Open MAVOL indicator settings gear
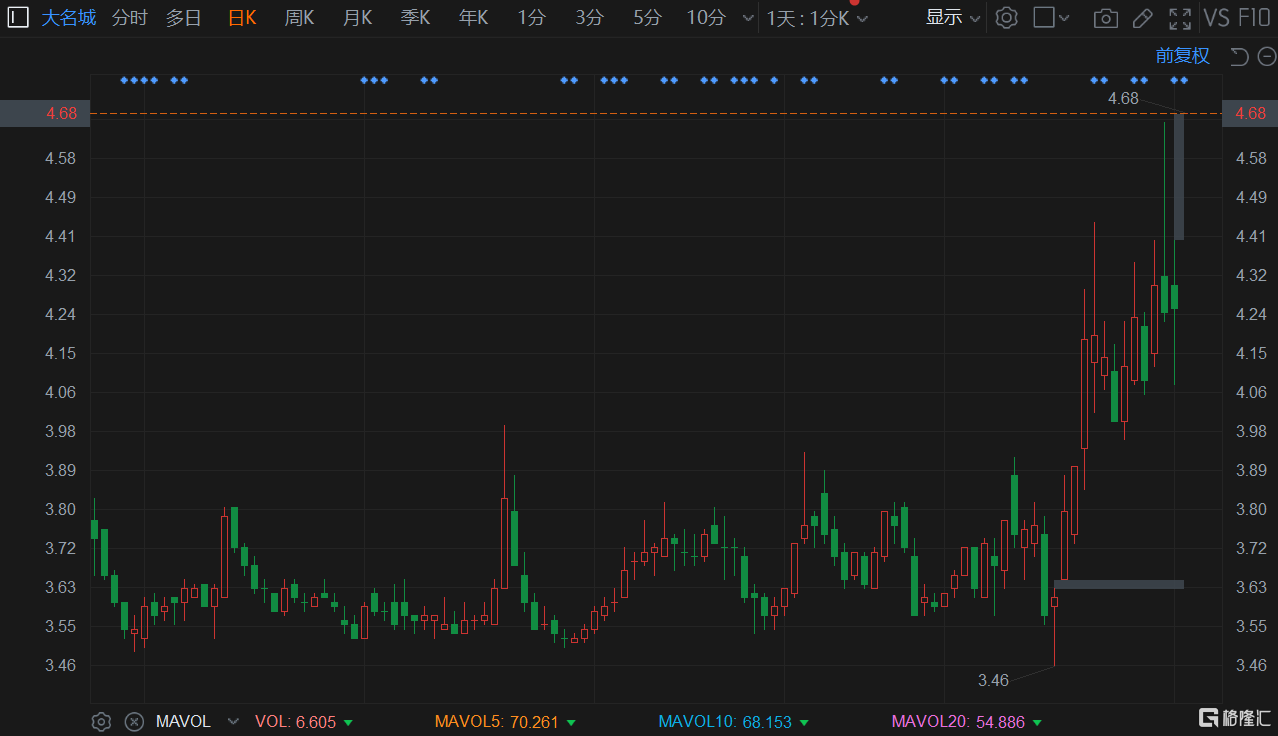 pyautogui.click(x=101, y=721)
